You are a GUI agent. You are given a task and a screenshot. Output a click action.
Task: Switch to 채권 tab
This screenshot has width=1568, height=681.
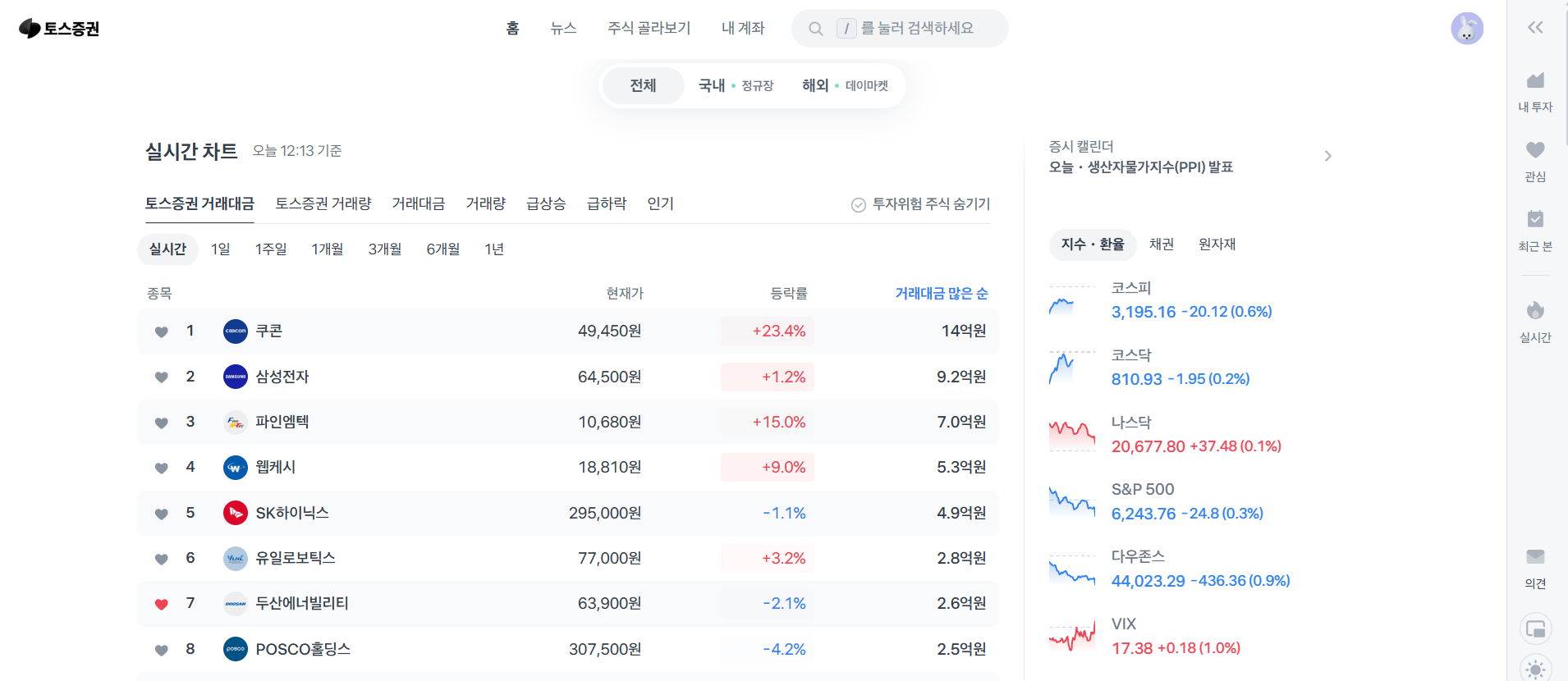[1162, 245]
